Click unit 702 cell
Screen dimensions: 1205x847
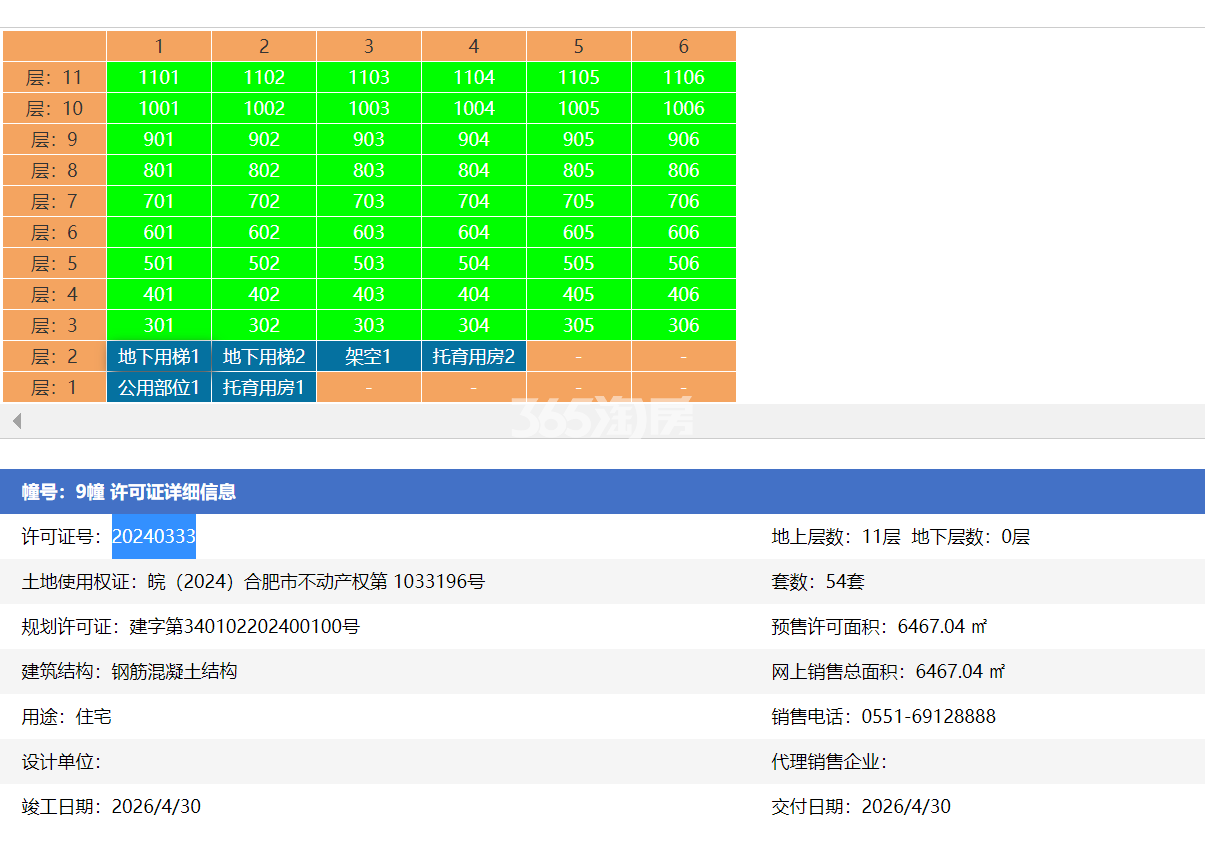[x=264, y=201]
